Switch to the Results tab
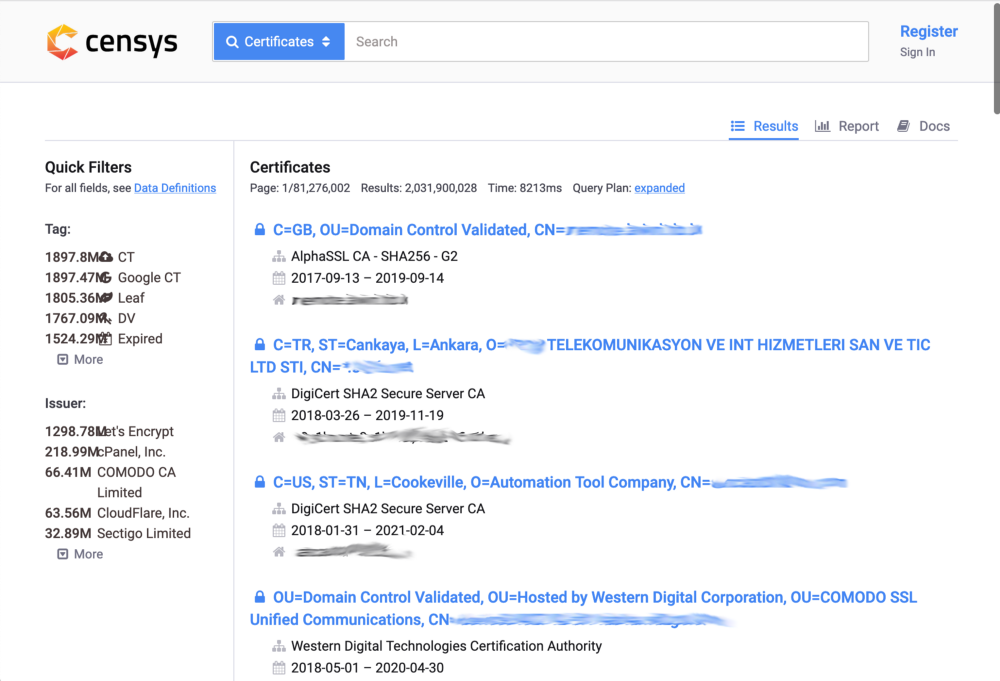The height and width of the screenshot is (681, 1000). coord(764,126)
